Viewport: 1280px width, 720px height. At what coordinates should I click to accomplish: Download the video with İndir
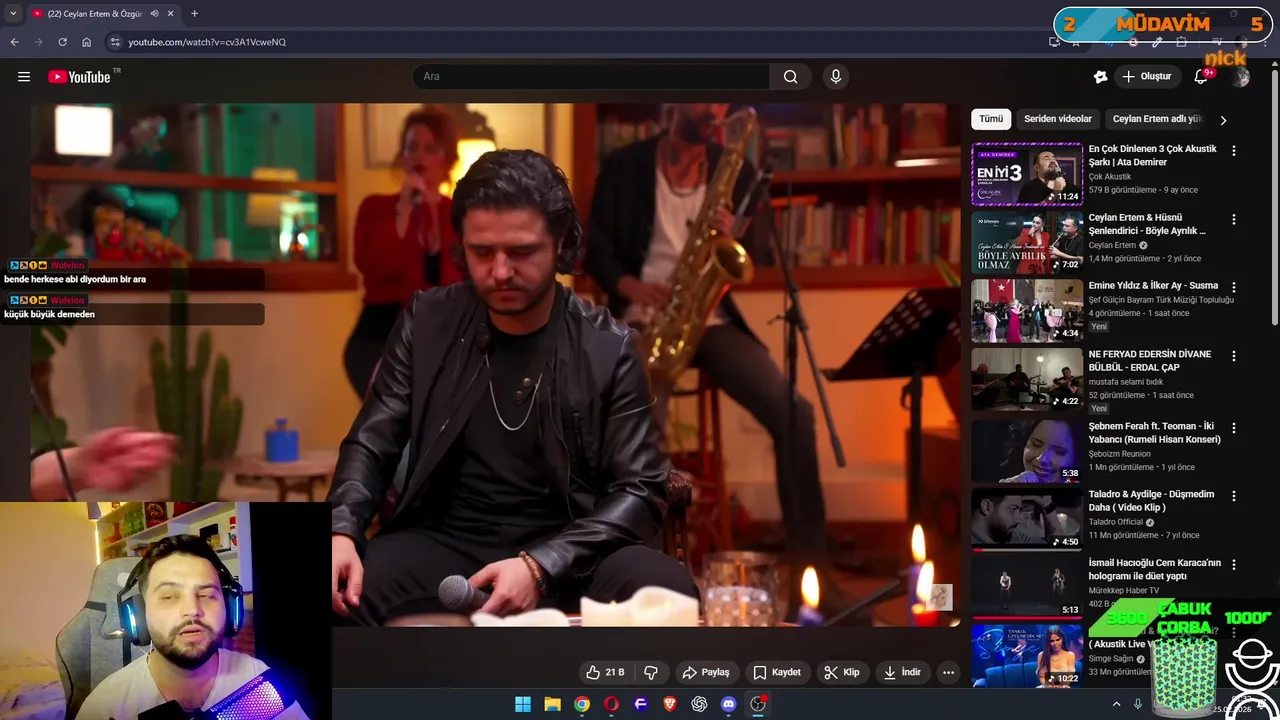902,672
